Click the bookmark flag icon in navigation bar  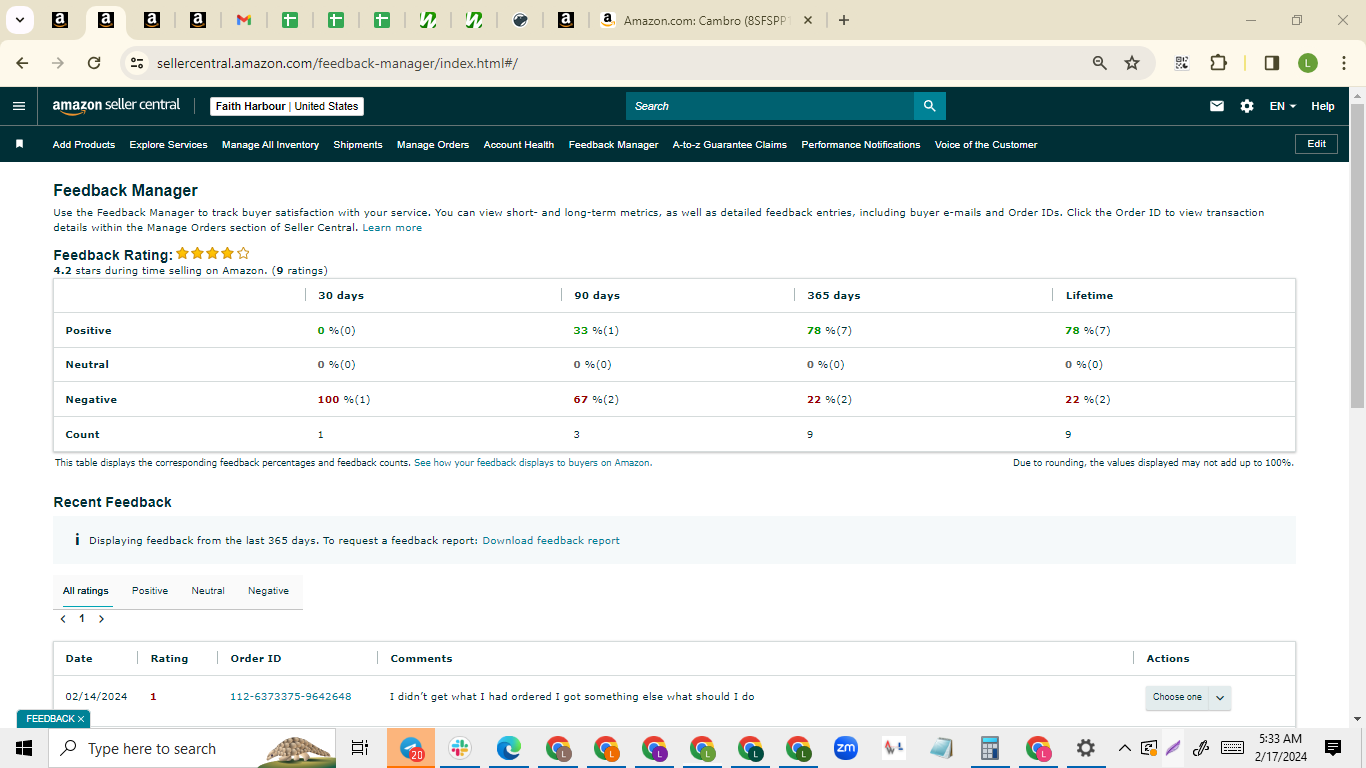(x=19, y=144)
